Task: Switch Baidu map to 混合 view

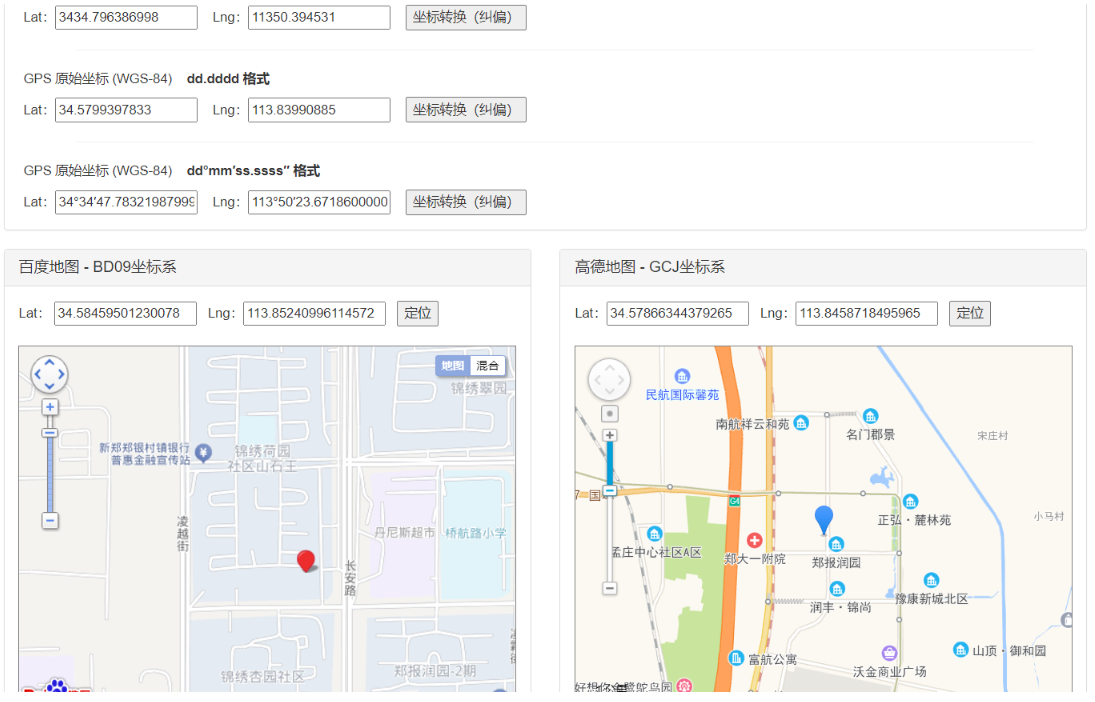Action: (488, 366)
